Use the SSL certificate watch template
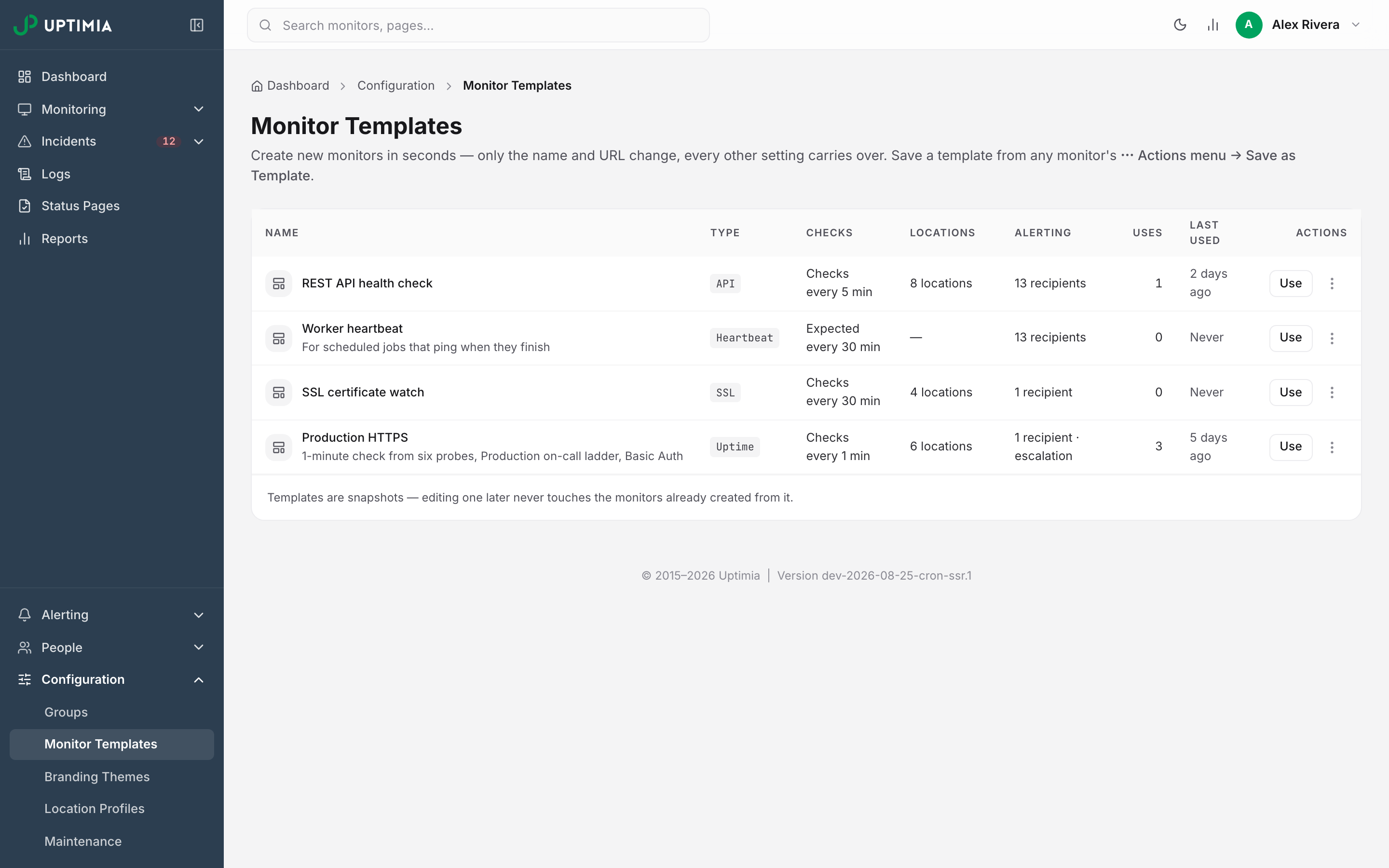 click(1290, 392)
